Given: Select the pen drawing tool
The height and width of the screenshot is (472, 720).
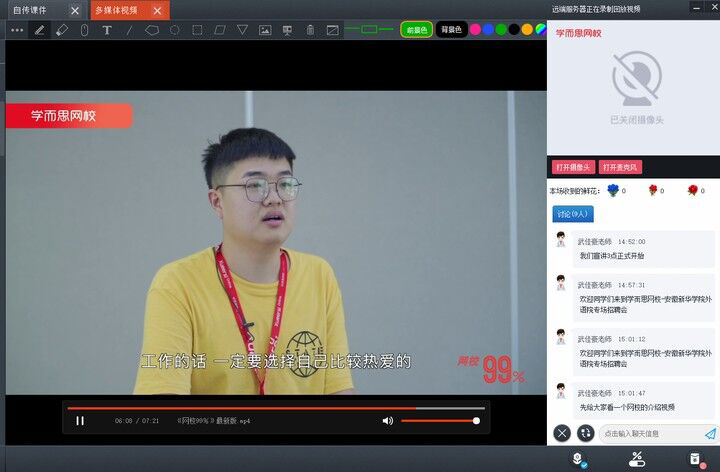Looking at the screenshot, I should 40,30.
